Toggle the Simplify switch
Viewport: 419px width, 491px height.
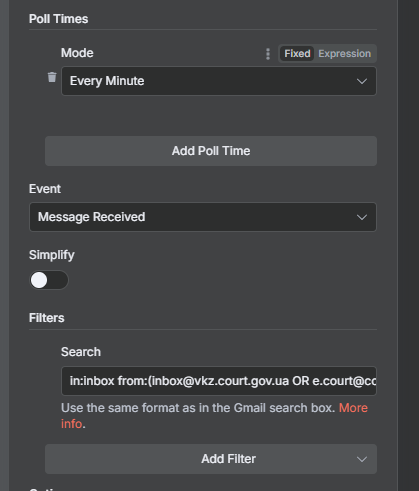pyautogui.click(x=49, y=280)
